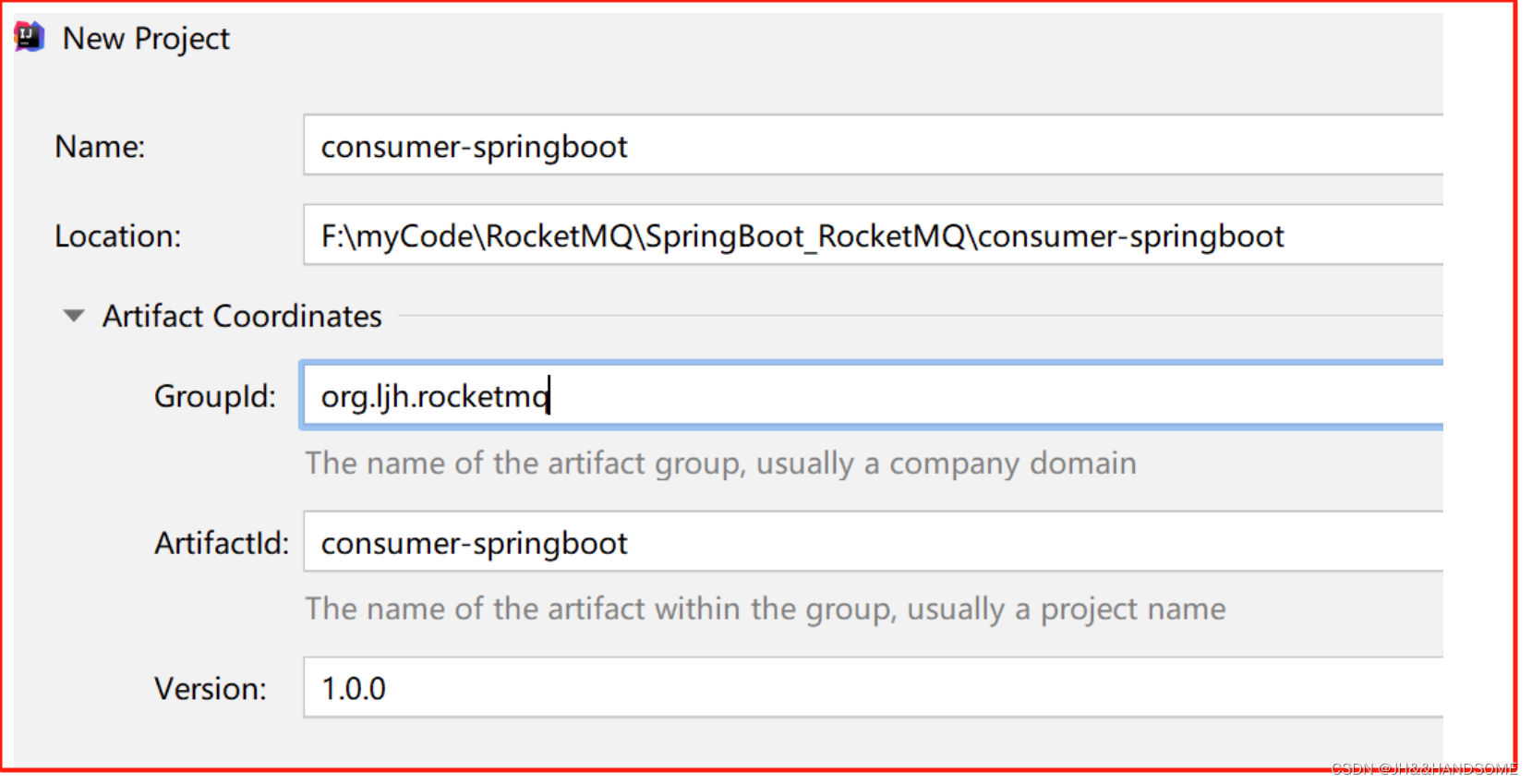Click the Name: label
The height and width of the screenshot is (784, 1532).
click(100, 146)
